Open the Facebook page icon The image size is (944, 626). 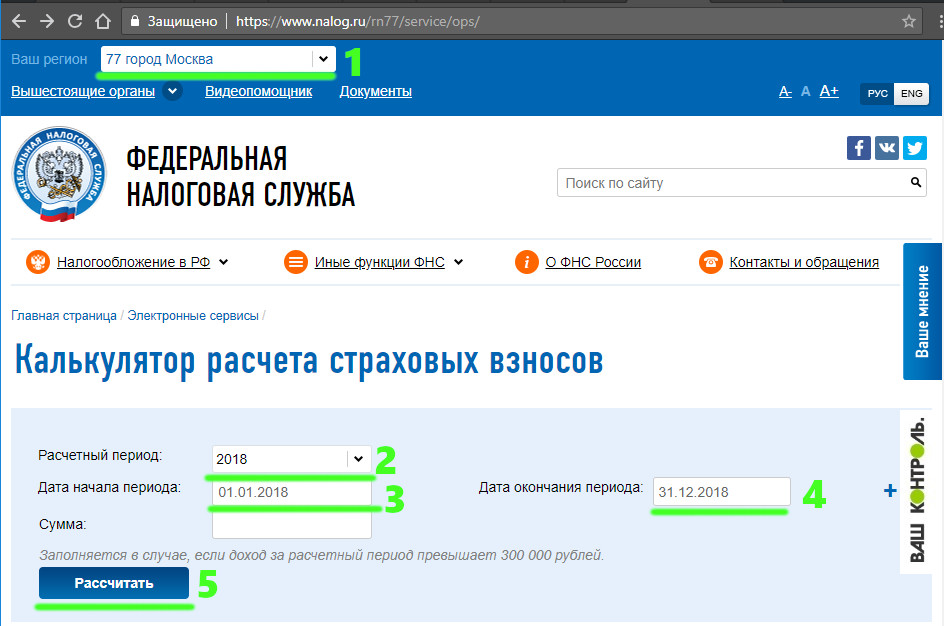[x=858, y=148]
